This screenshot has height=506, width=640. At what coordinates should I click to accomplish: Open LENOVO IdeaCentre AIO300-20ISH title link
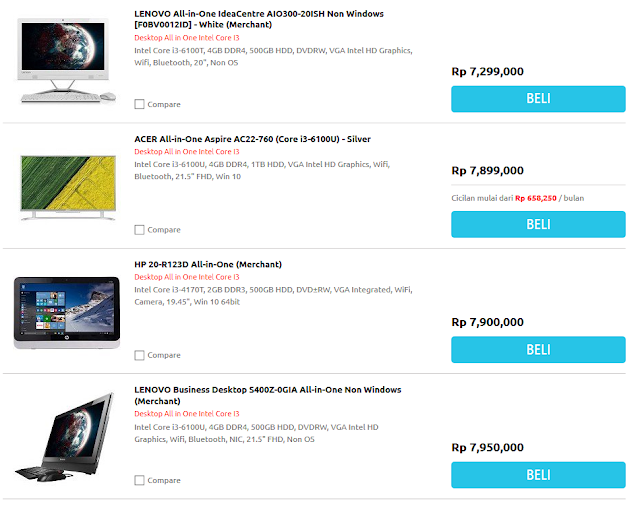pos(259,19)
